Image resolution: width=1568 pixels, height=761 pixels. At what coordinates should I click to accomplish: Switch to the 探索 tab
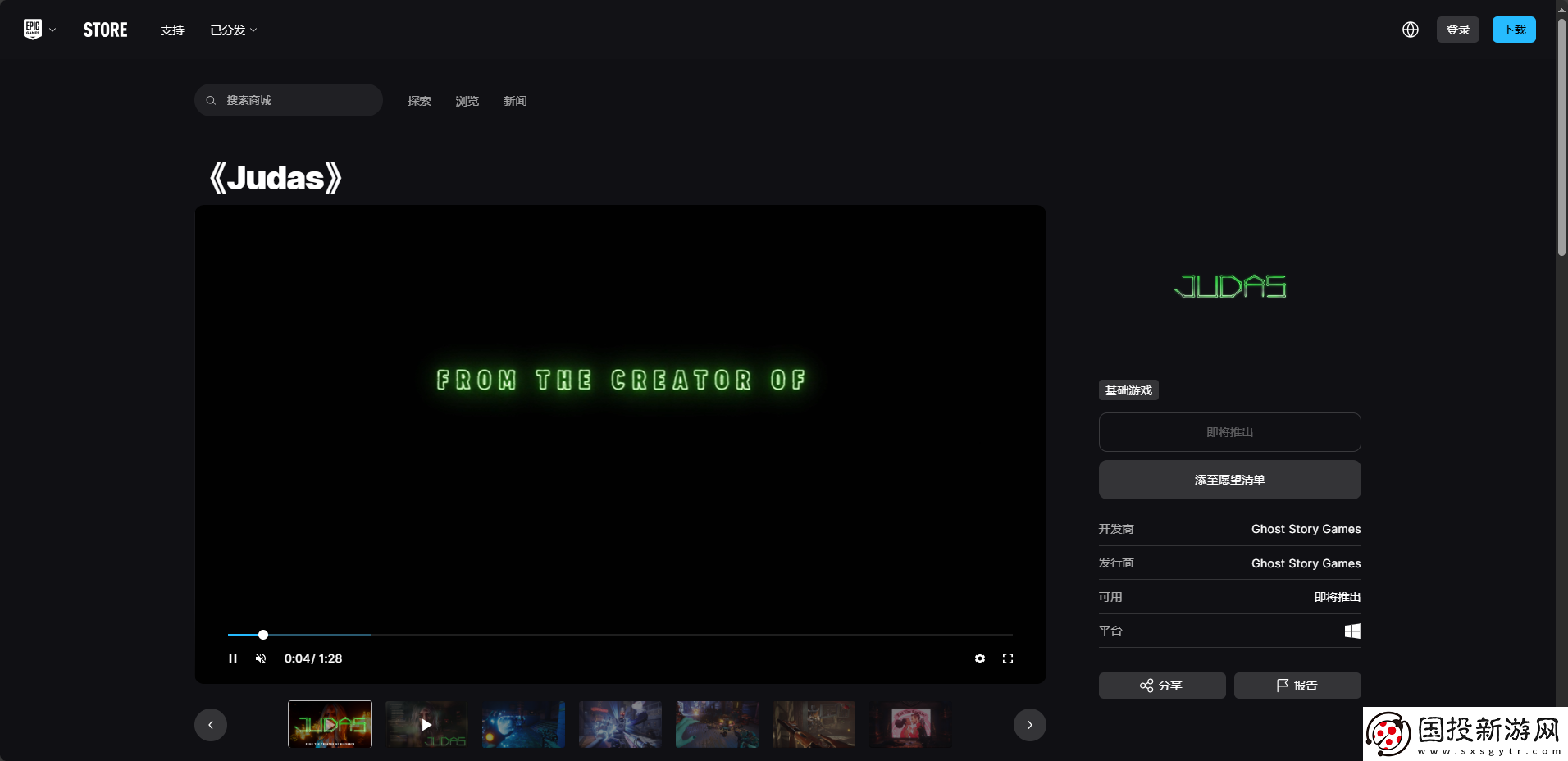pyautogui.click(x=419, y=101)
